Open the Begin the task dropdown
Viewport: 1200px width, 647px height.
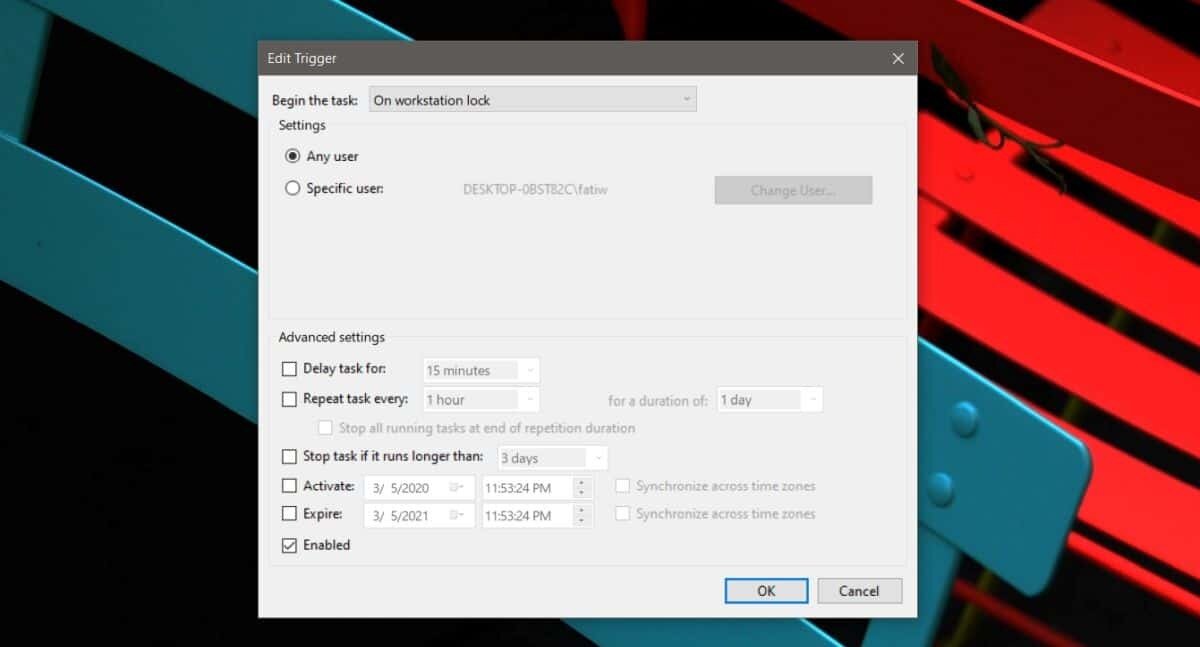532,100
